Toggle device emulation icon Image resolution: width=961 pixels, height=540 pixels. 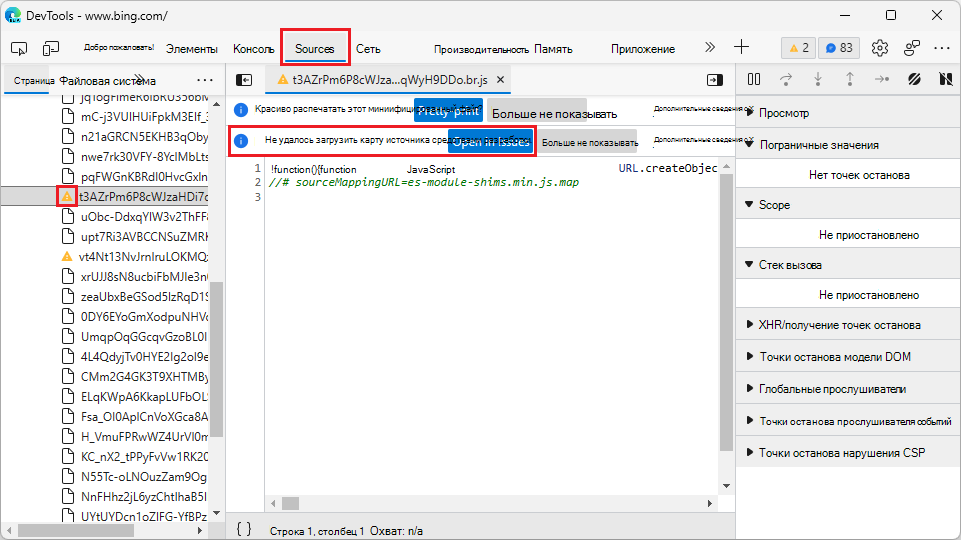51,48
